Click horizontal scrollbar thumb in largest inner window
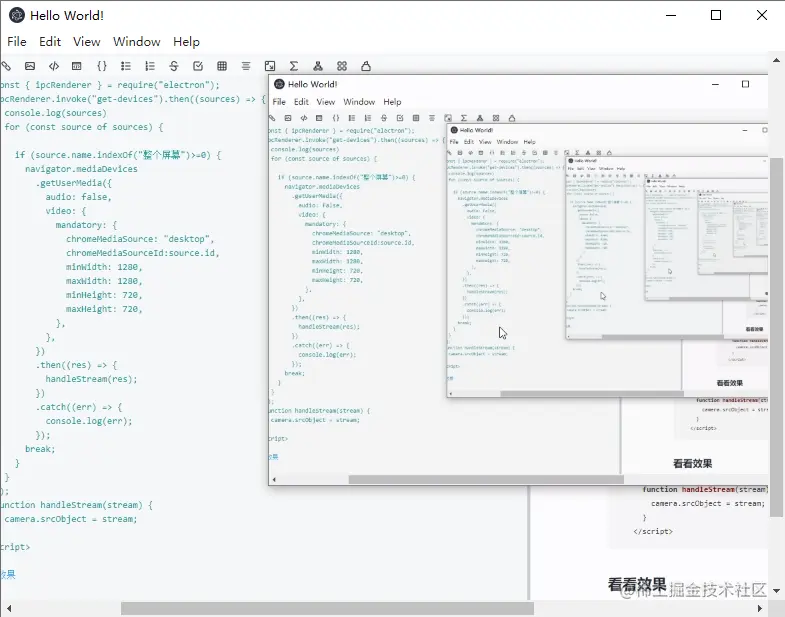This screenshot has width=785, height=617. [x=486, y=480]
